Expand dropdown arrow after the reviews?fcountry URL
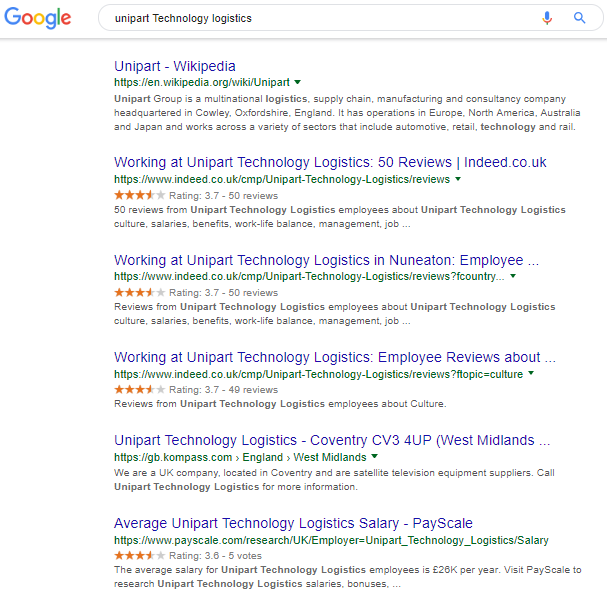Viewport: 607px width, 599px height. pos(513,276)
